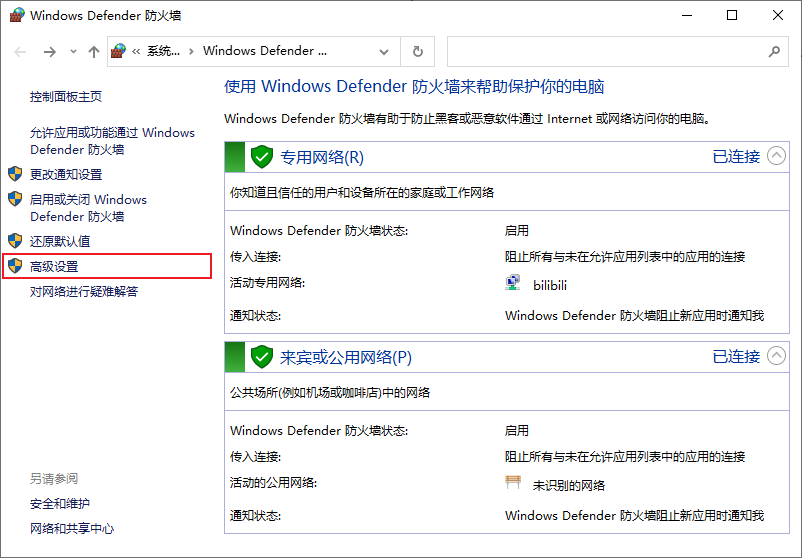
Task: Click the shield icon beside 高级设置
Action: click(15, 266)
